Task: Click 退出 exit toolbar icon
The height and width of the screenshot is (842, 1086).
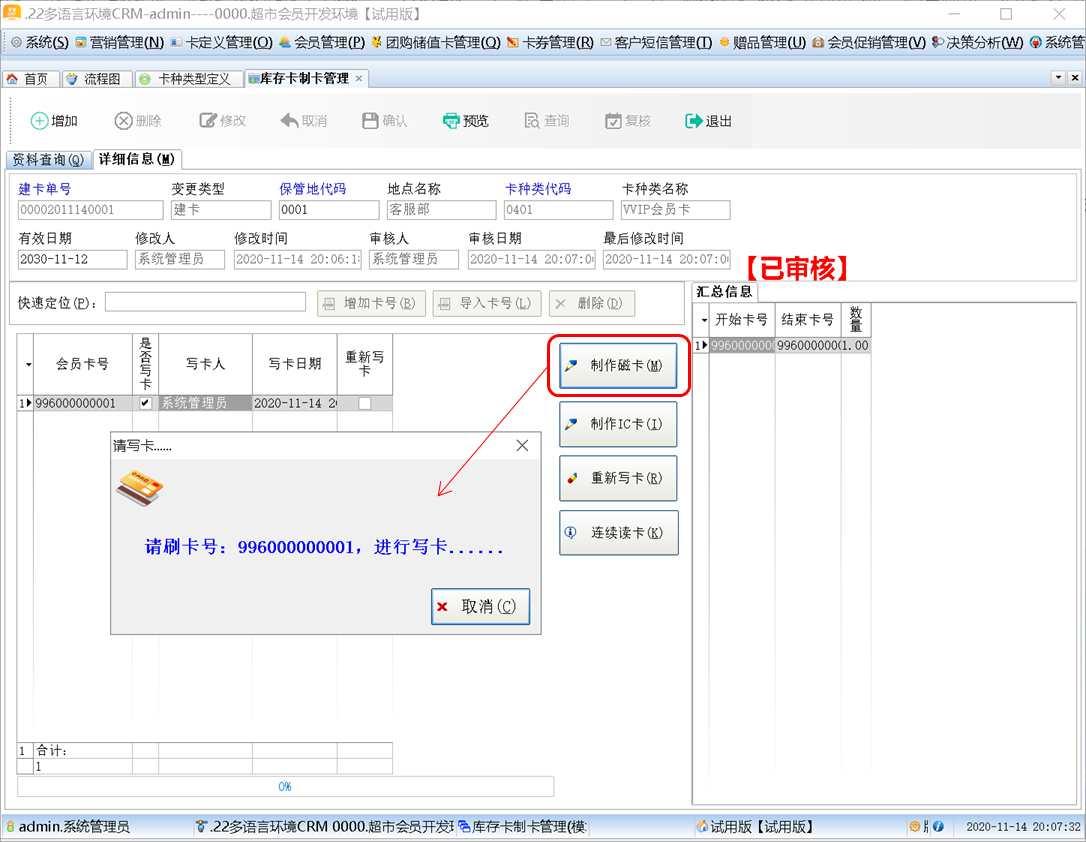Action: [x=693, y=120]
